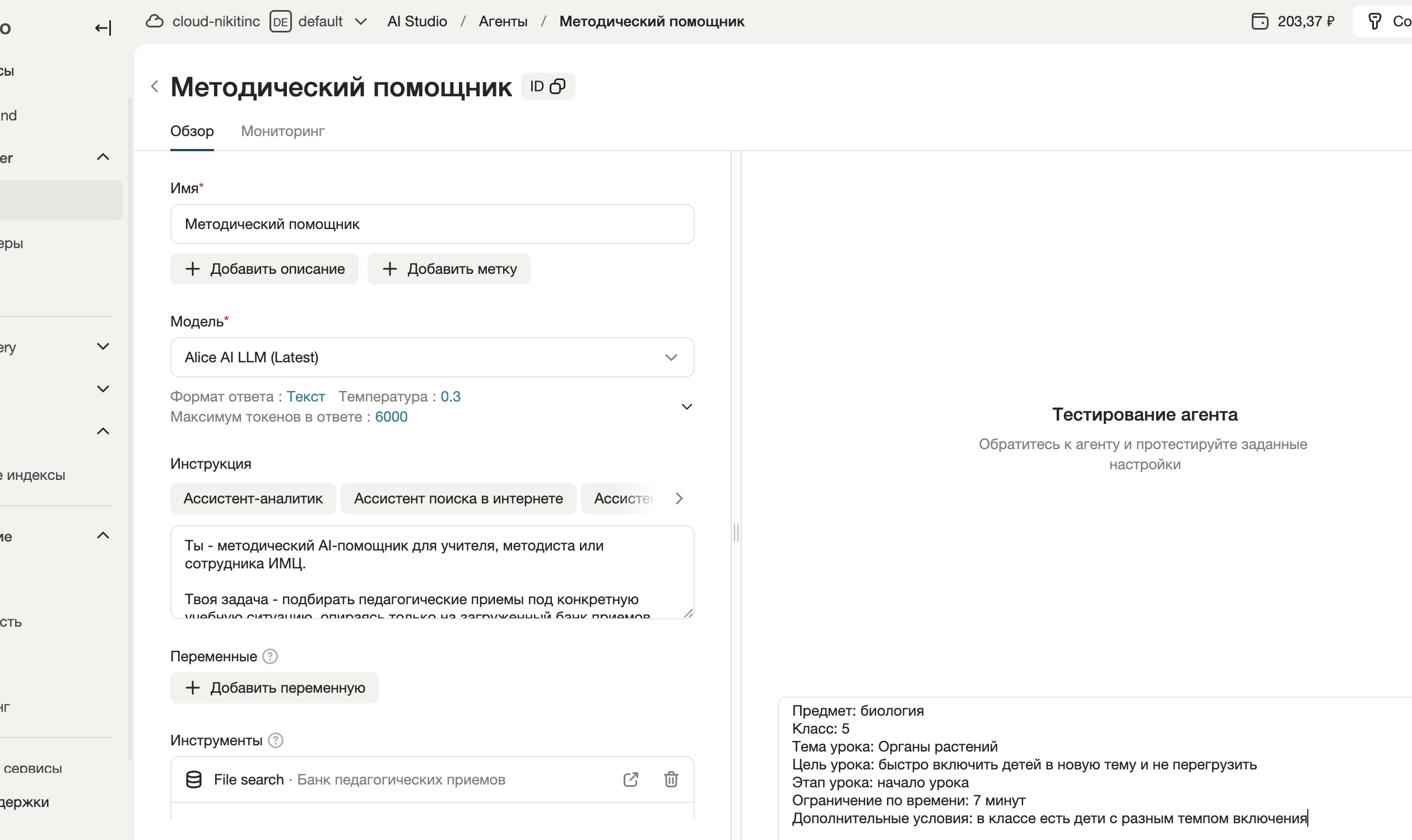Collapse the sidebar with arrow icon

(x=103, y=28)
